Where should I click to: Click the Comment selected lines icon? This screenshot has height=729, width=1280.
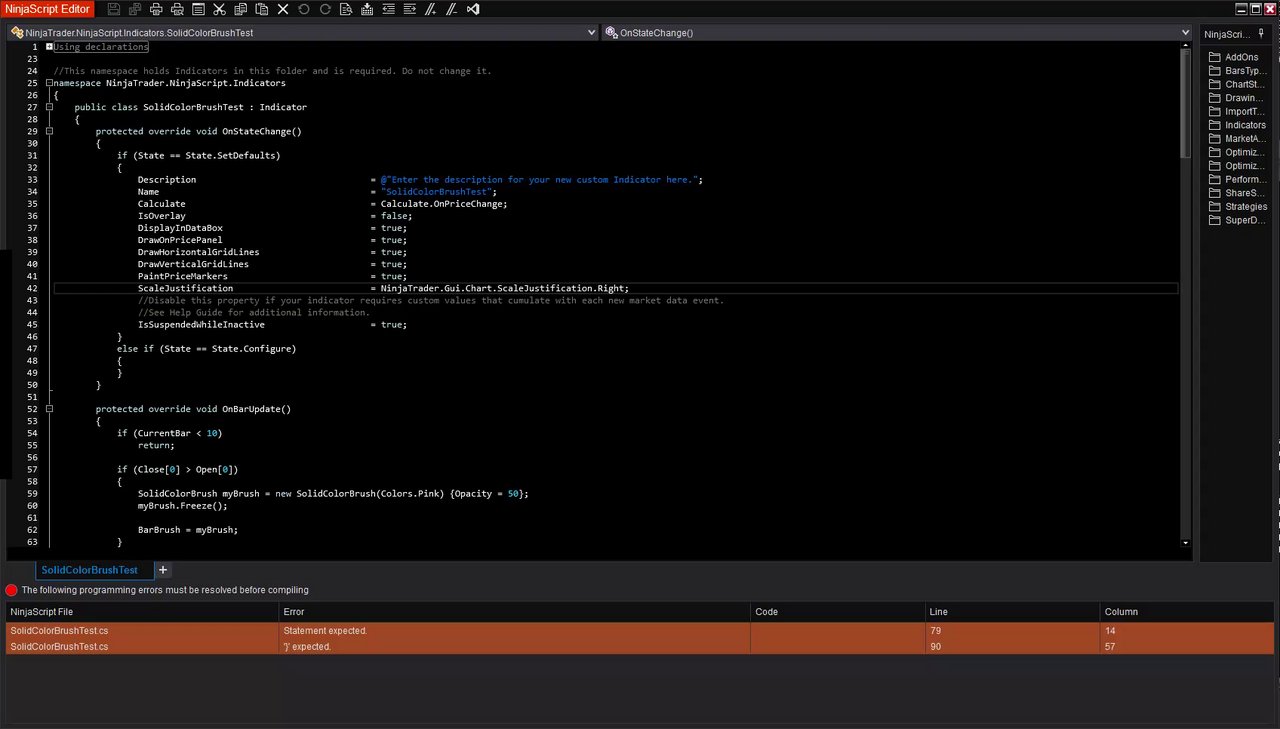point(431,9)
